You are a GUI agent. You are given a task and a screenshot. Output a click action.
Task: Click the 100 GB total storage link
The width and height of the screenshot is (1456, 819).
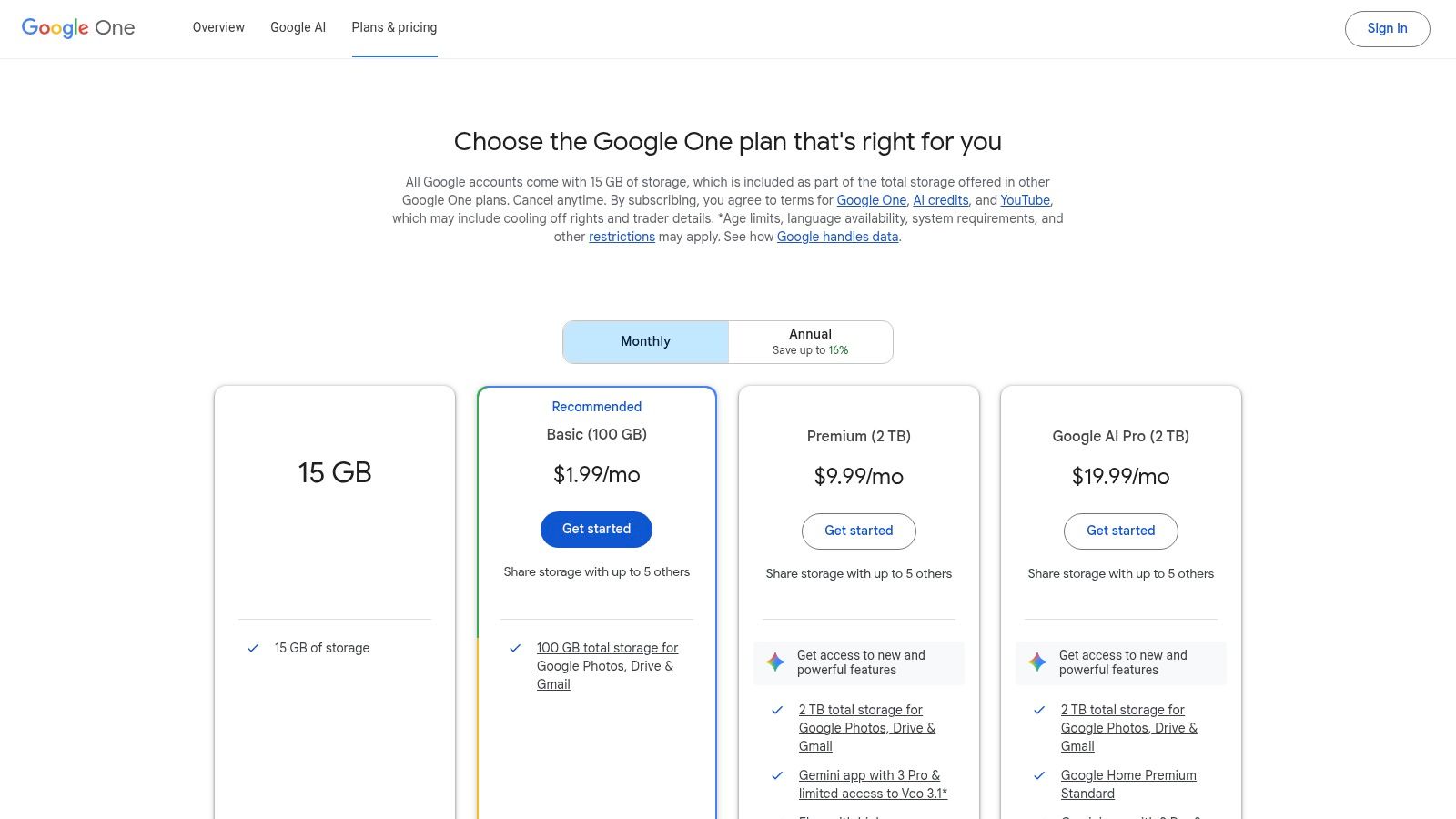click(606, 666)
